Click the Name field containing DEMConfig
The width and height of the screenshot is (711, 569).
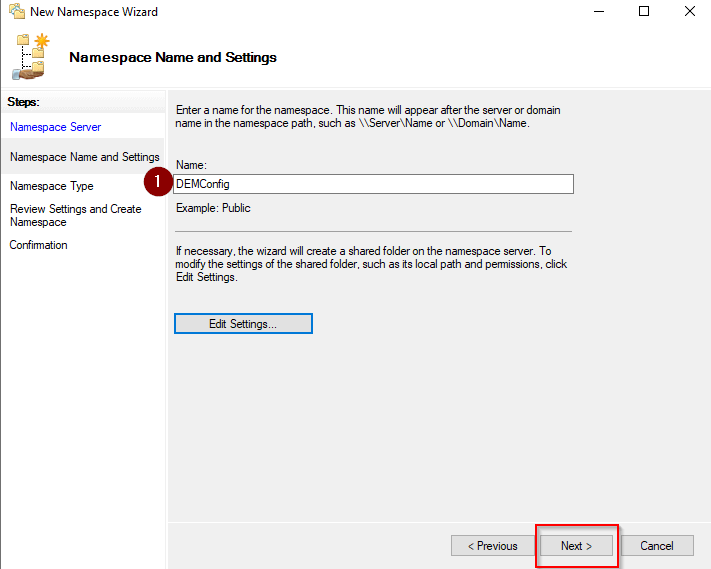(x=374, y=184)
